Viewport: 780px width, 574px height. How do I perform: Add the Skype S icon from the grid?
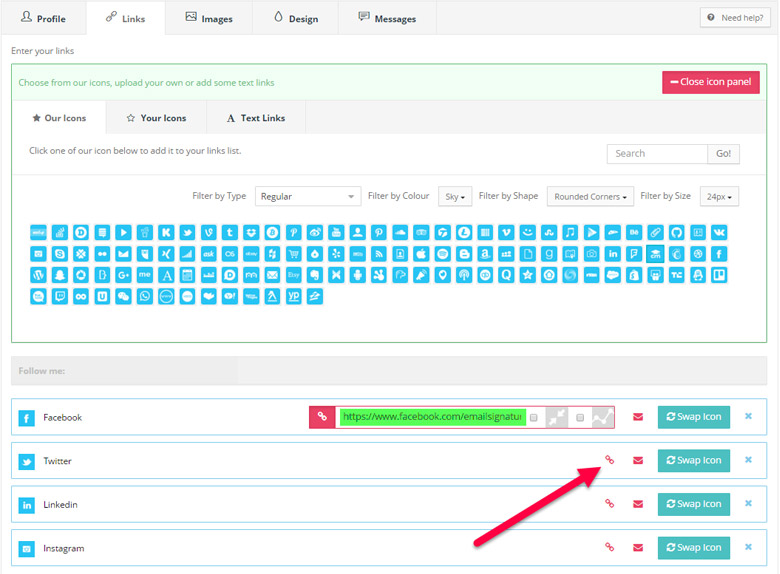(60, 254)
